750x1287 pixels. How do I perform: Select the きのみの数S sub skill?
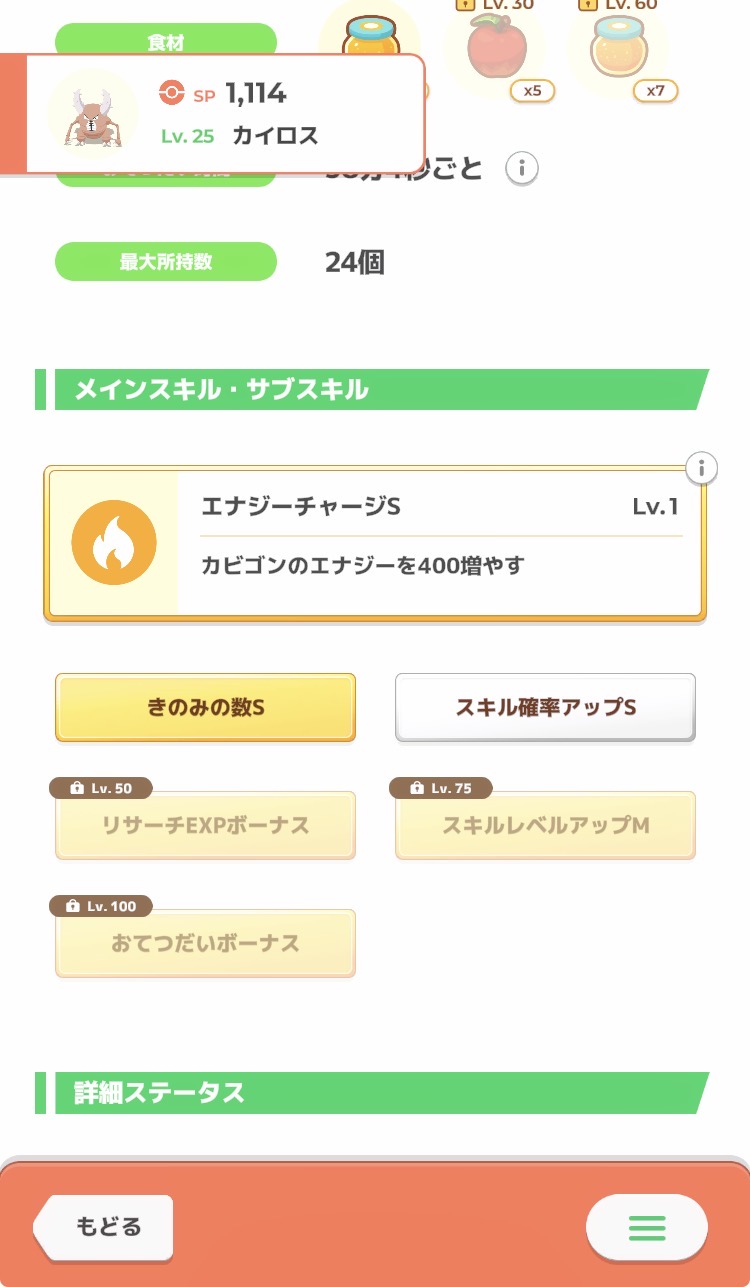(205, 707)
